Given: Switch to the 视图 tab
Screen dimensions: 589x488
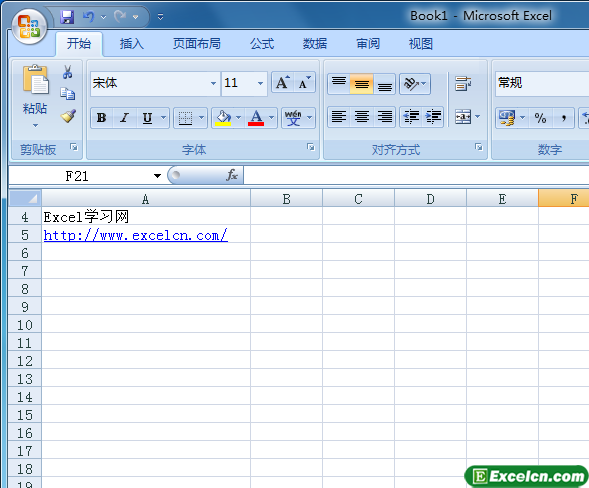Looking at the screenshot, I should click(x=421, y=44).
